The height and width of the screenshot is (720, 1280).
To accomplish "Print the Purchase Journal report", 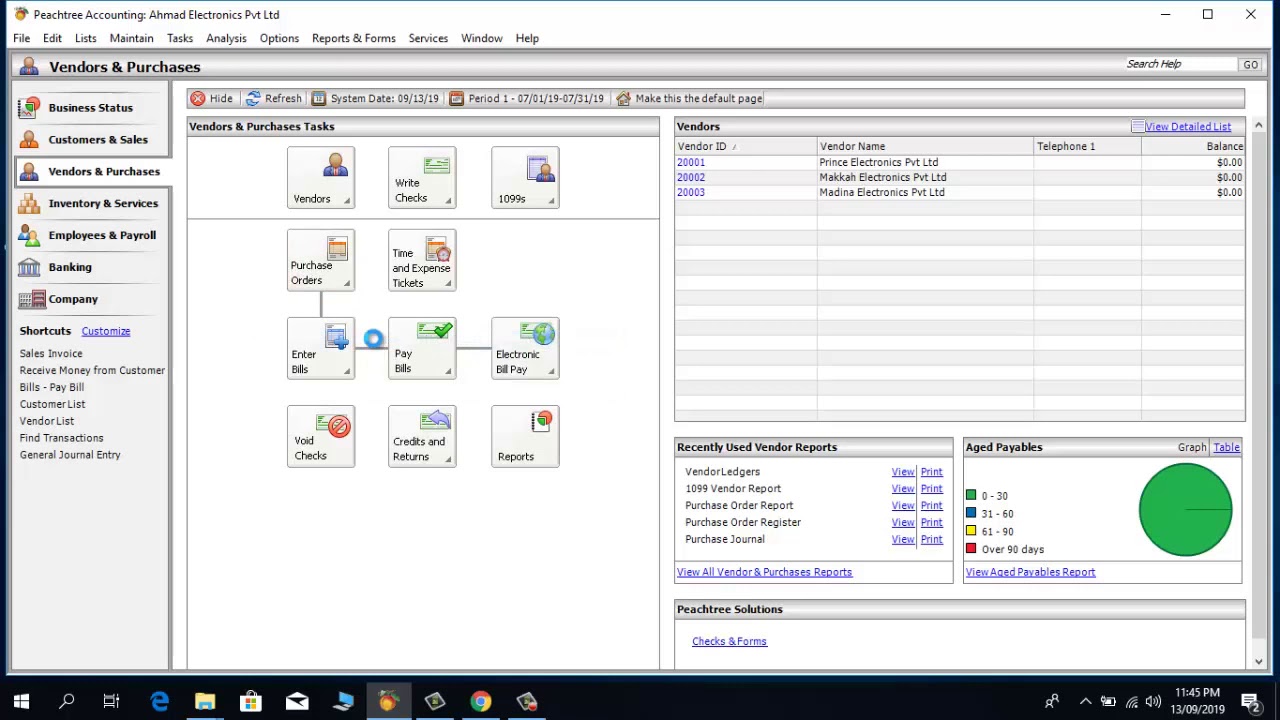I will tap(931, 540).
